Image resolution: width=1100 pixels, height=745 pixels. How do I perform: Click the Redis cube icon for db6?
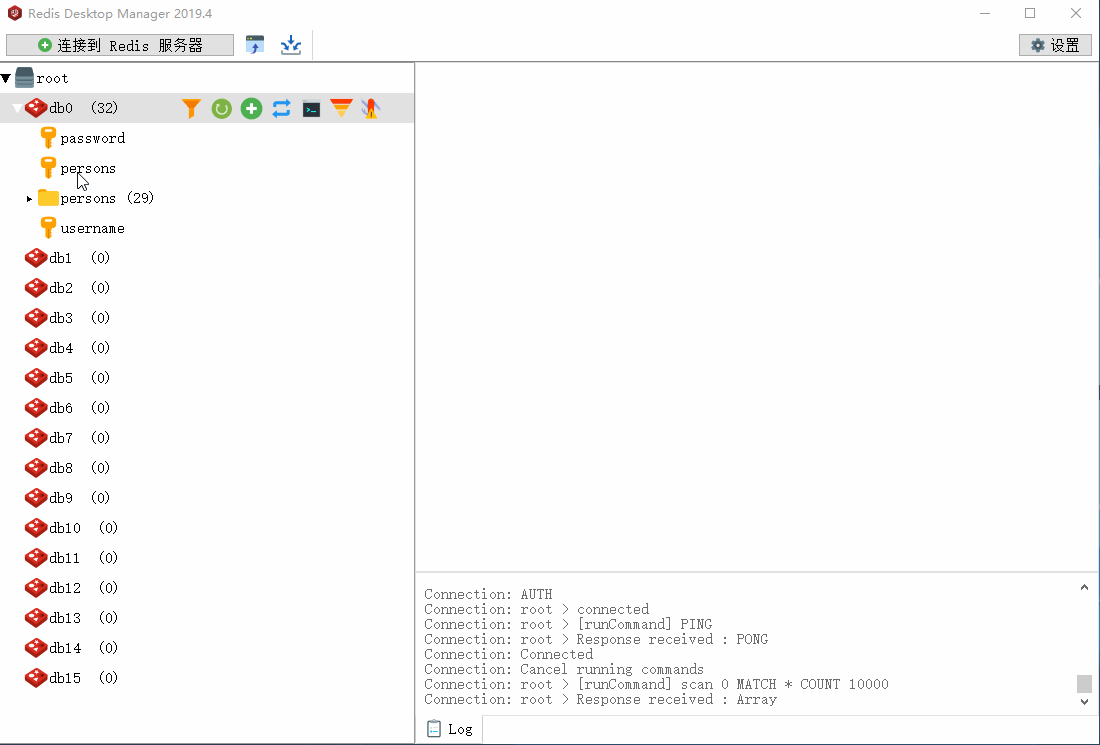[x=36, y=408]
